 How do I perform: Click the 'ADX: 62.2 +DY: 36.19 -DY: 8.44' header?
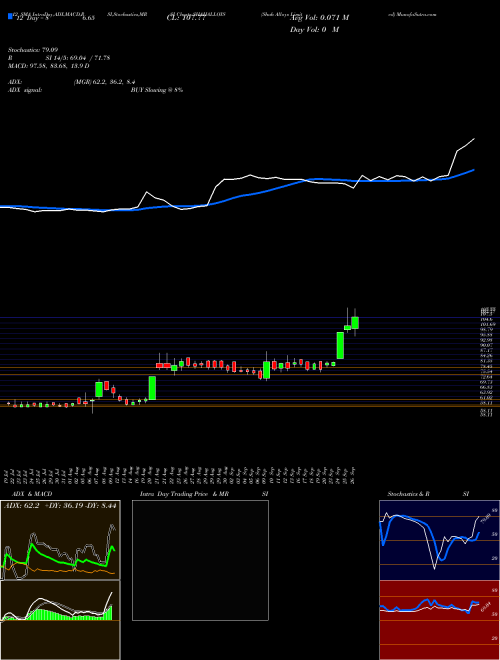click(61, 505)
